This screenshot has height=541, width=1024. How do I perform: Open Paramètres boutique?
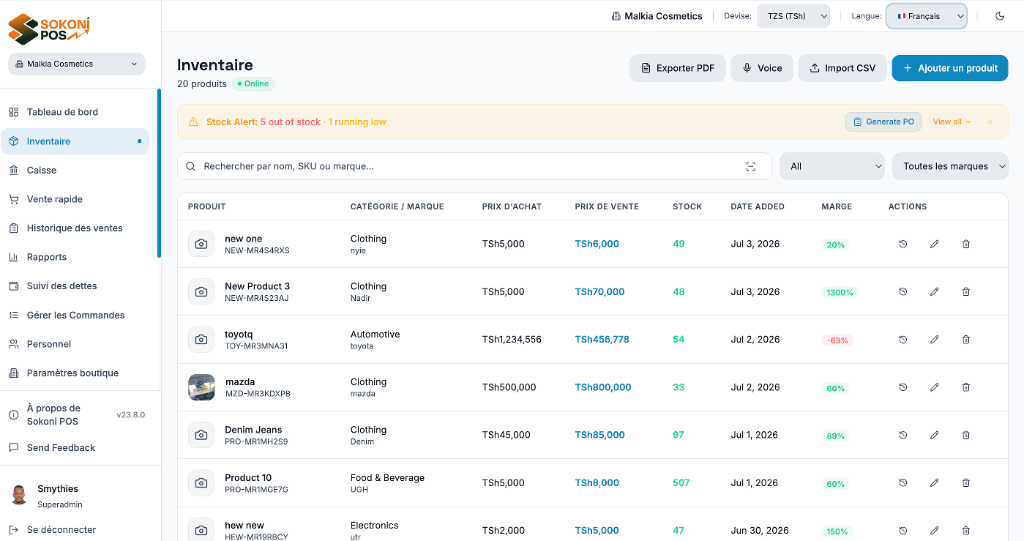[75, 372]
